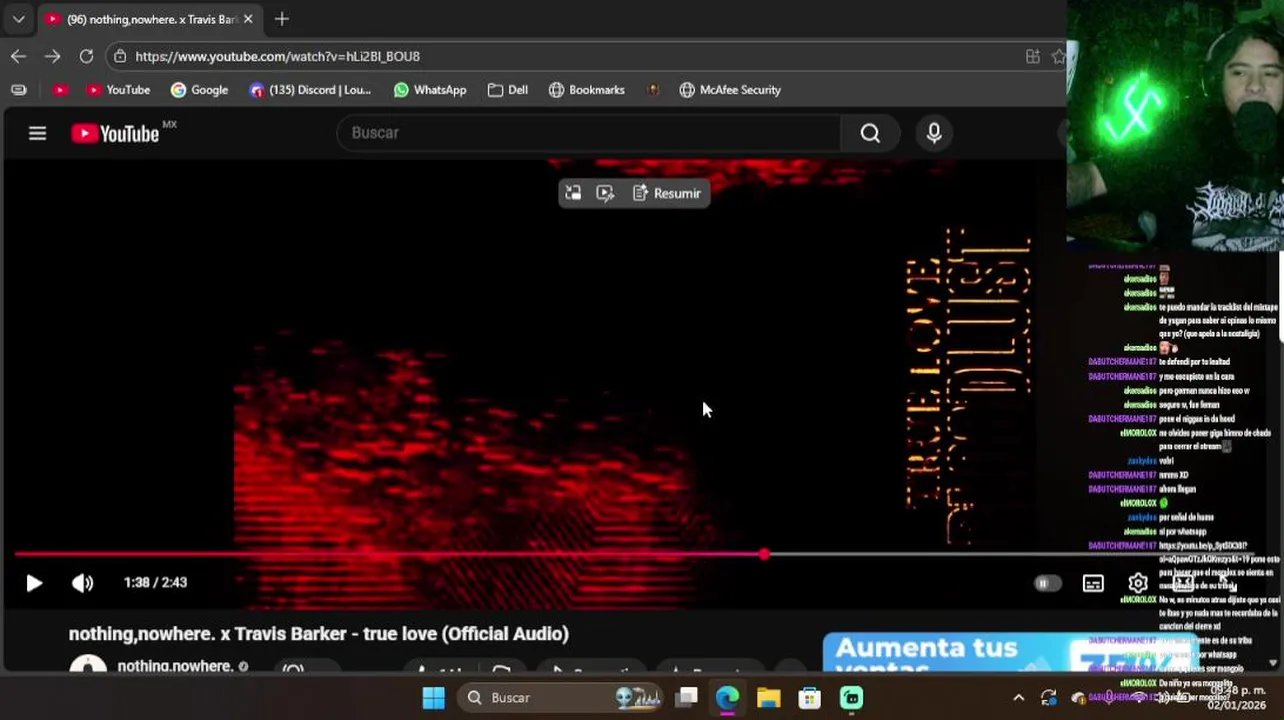Select the nothing,nowhere. x Travis Barker tab
Image resolution: width=1284 pixels, height=720 pixels.
[150, 19]
